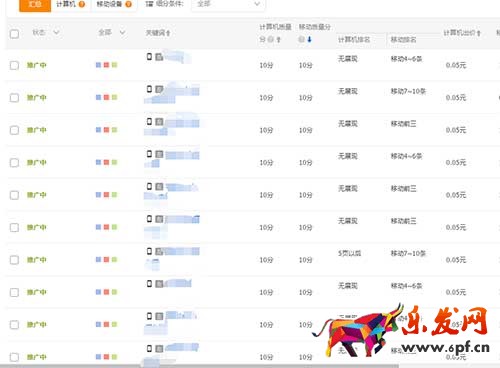Switch to the 汇总 tab
The width and height of the screenshot is (500, 368).
point(35,4)
